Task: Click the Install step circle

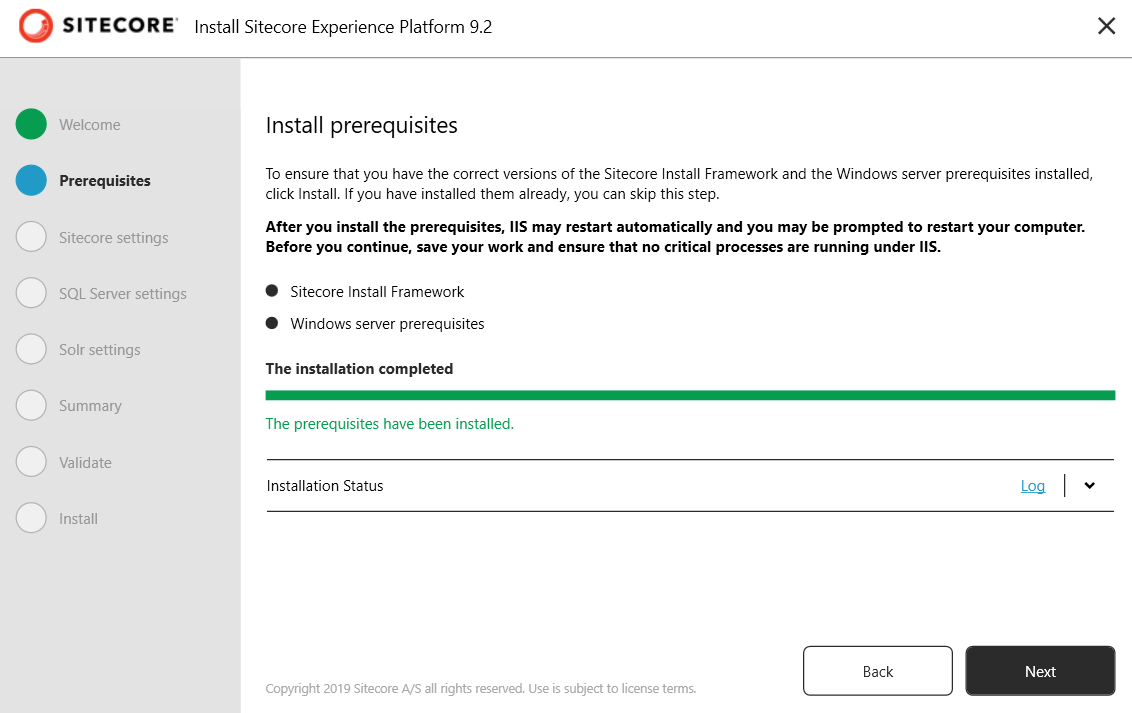Action: coord(31,518)
